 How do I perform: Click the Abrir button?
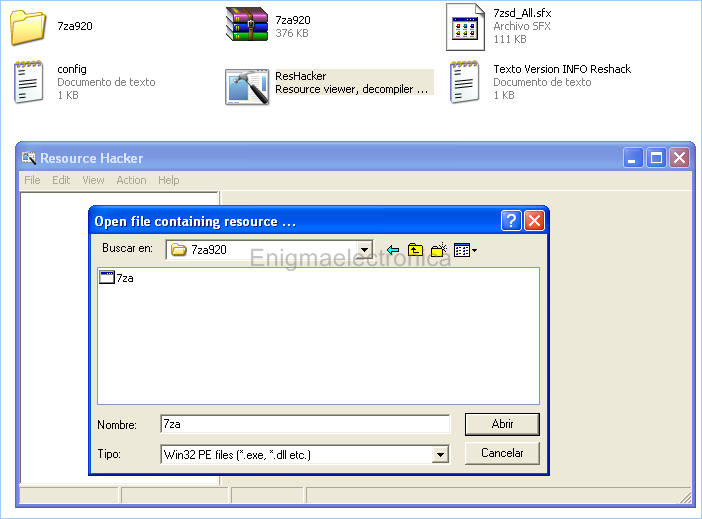coord(502,424)
